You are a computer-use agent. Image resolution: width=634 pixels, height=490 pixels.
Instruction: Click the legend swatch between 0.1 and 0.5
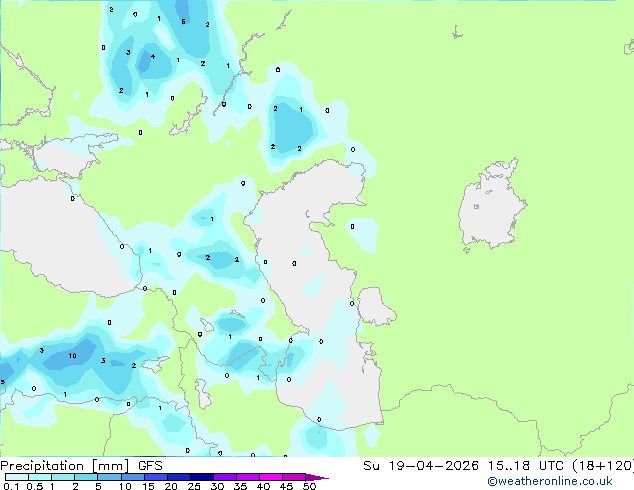point(17,477)
